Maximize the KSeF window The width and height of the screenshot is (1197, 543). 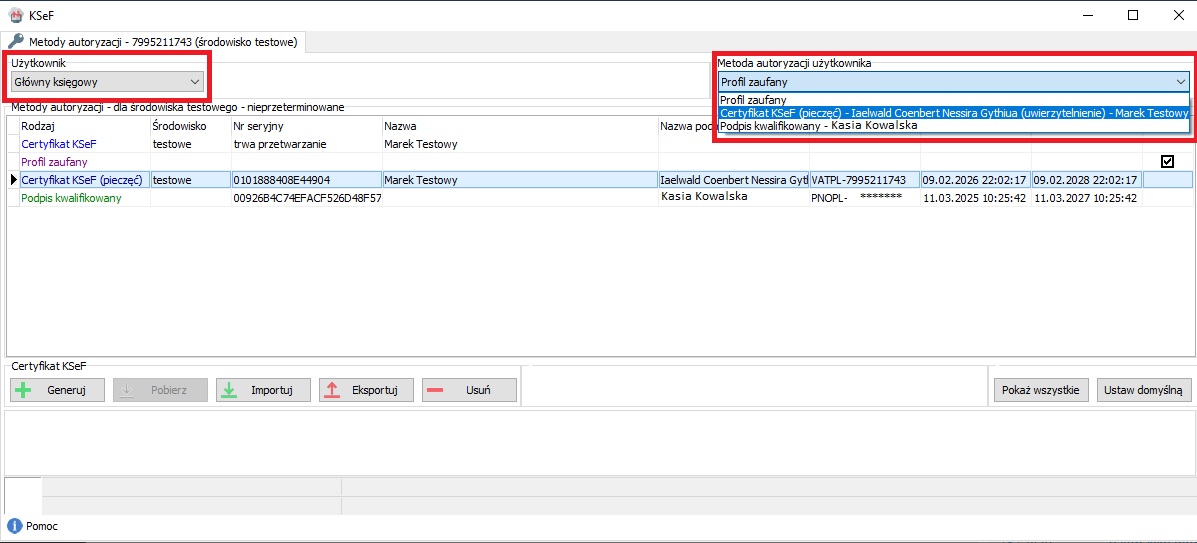click(x=1133, y=15)
